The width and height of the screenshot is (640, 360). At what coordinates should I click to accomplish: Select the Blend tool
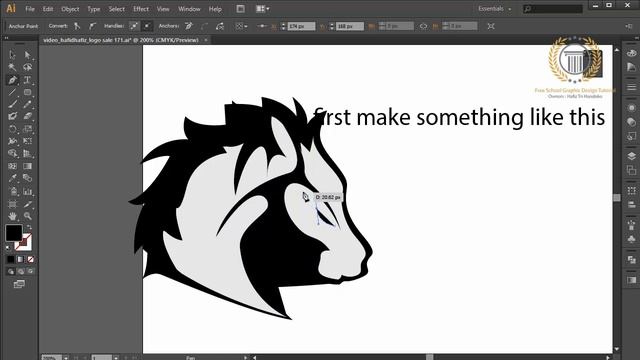coord(27,178)
